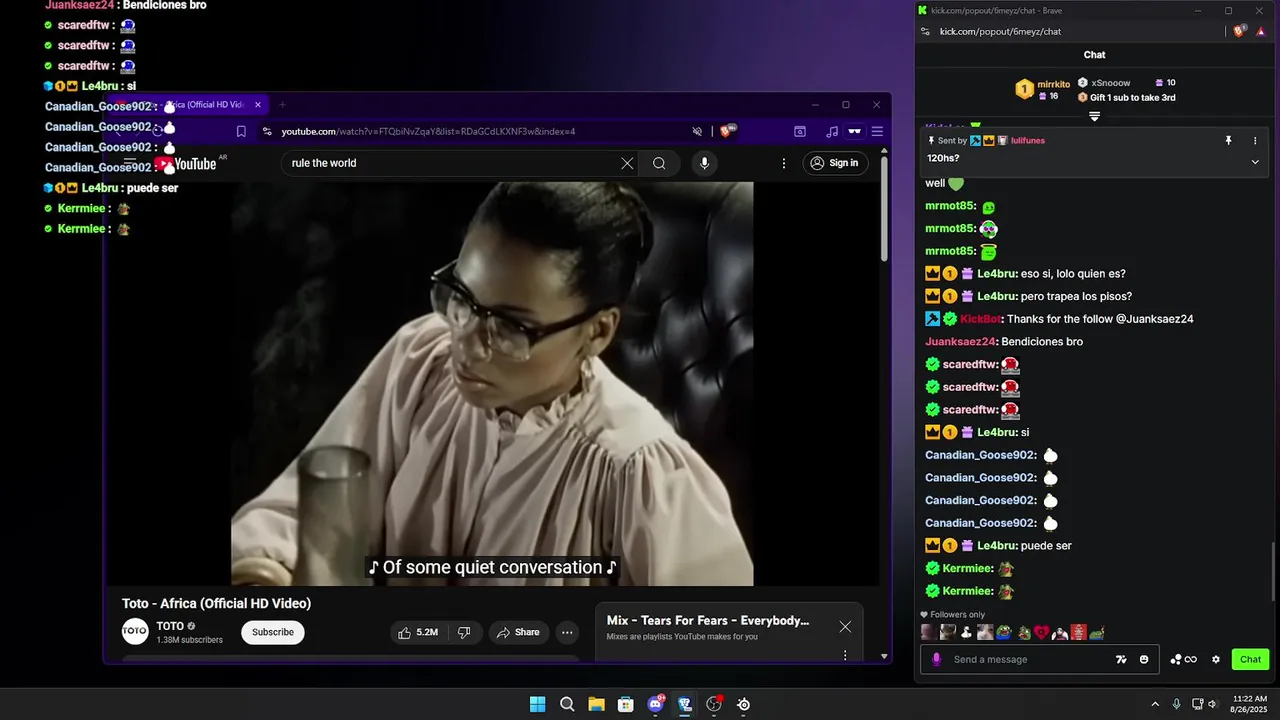Bookmark the YouTube page in Brave
Viewport: 1280px width, 720px height.
241,132
